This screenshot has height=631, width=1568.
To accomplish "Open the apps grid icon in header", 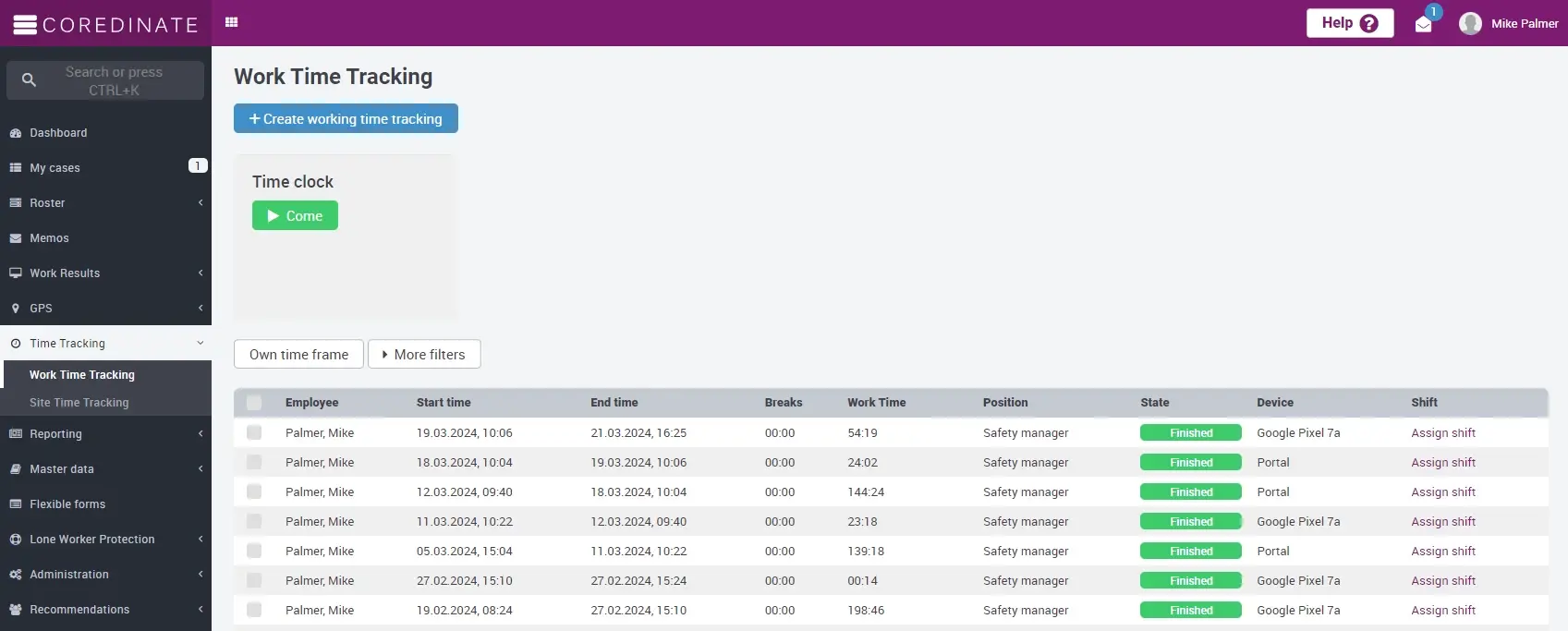I will click(232, 22).
